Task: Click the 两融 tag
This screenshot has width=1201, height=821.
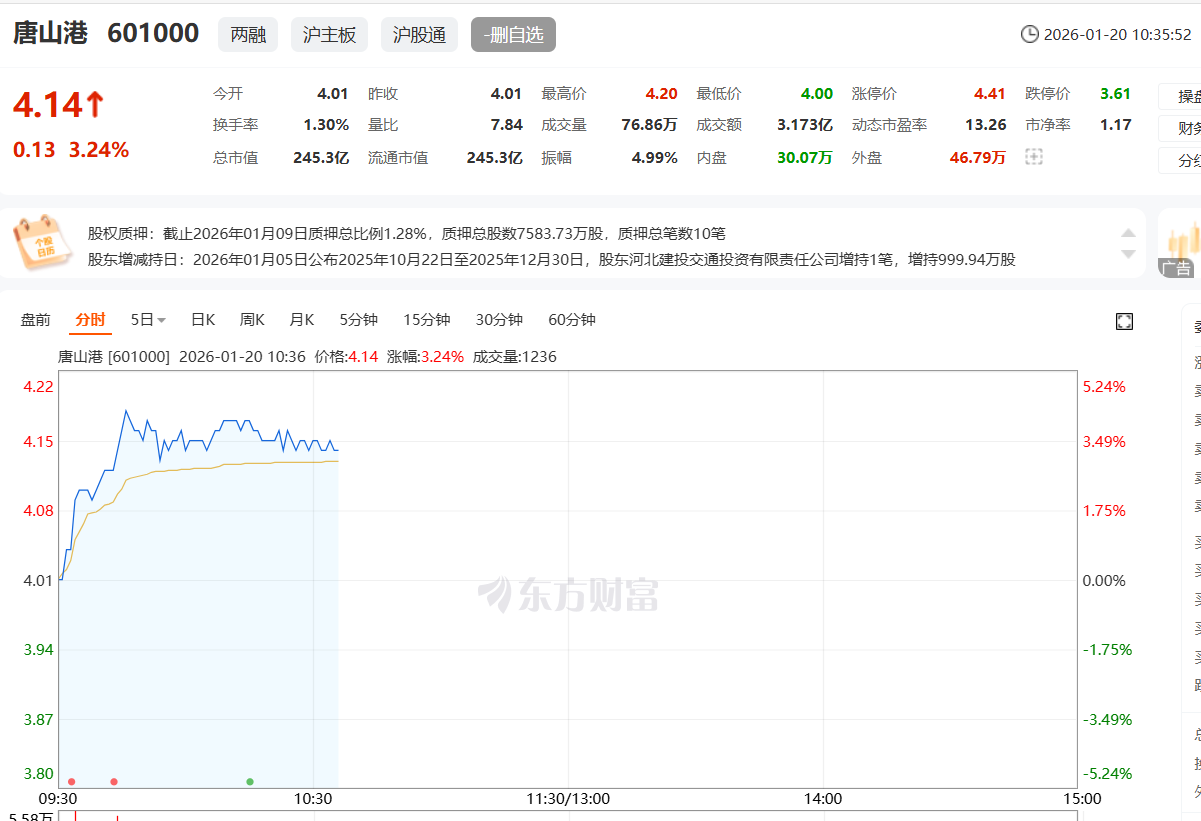Action: (248, 35)
